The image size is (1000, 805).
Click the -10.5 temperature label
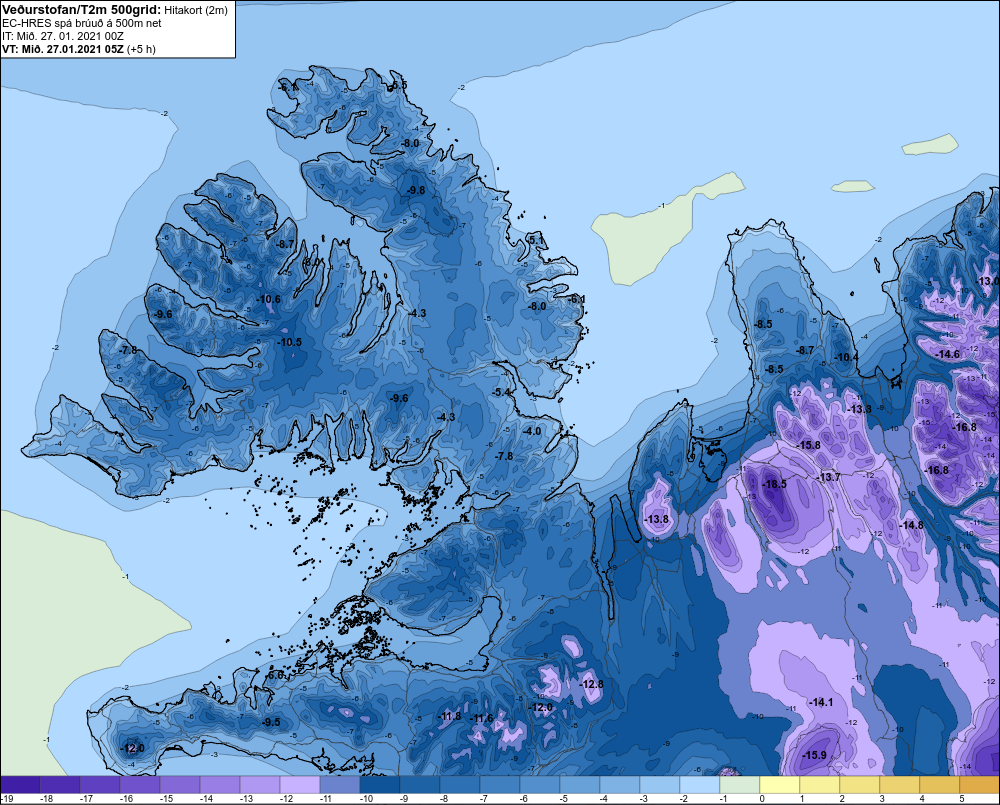tap(290, 343)
